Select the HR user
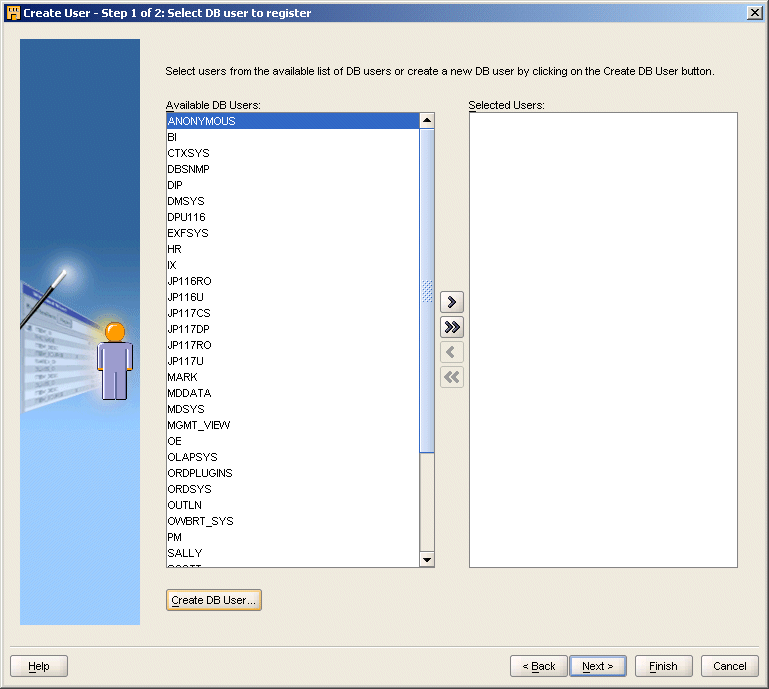This screenshot has height=689, width=769. 293,249
